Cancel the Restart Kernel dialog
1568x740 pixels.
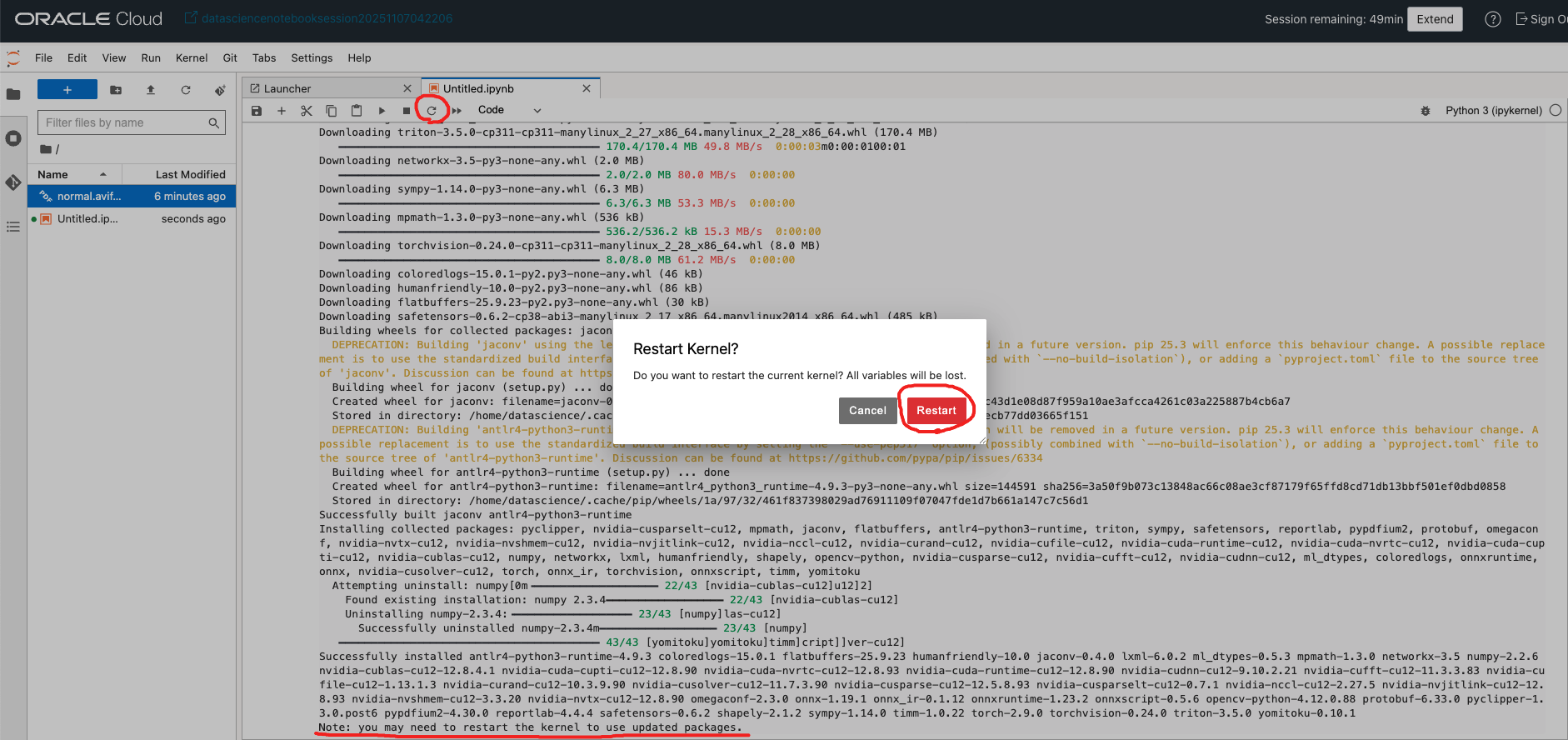point(867,410)
